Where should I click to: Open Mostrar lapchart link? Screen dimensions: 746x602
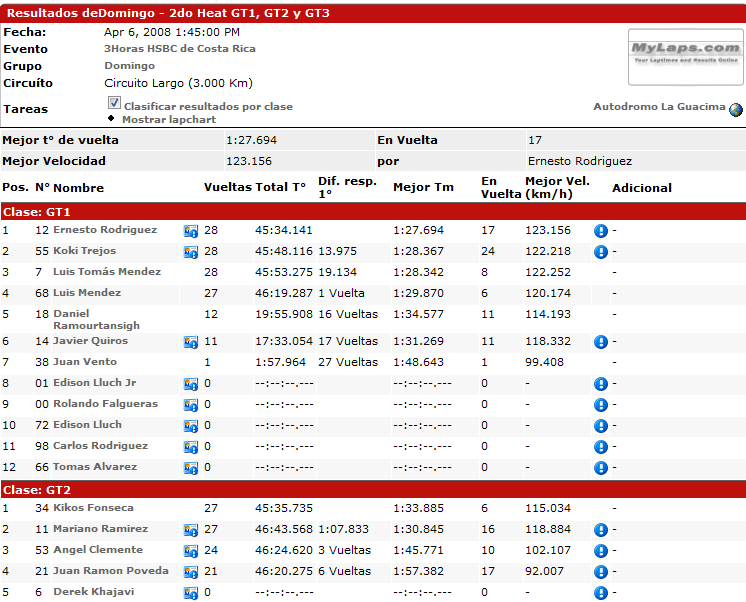tap(169, 119)
